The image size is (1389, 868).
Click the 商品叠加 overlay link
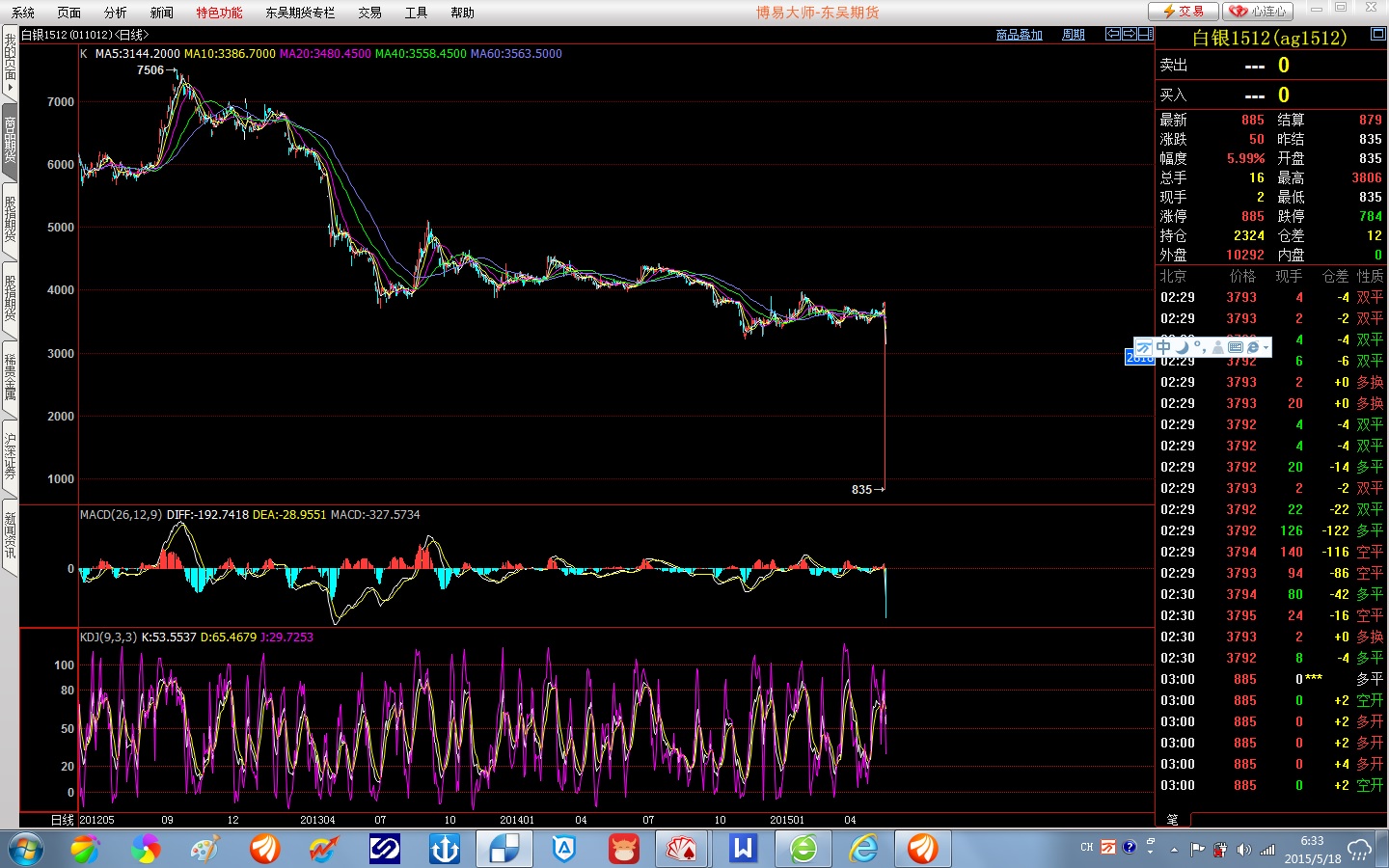click(x=1019, y=35)
